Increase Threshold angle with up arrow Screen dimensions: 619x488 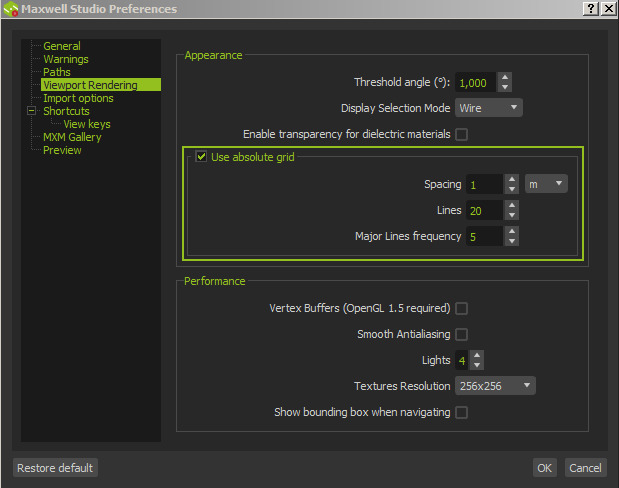pyautogui.click(x=505, y=78)
